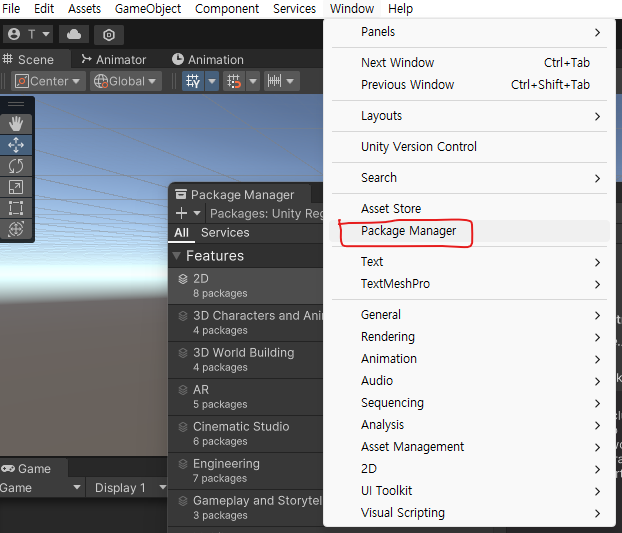Select 3D Characters and Animation feature
The image size is (622, 533).
coord(246,323)
